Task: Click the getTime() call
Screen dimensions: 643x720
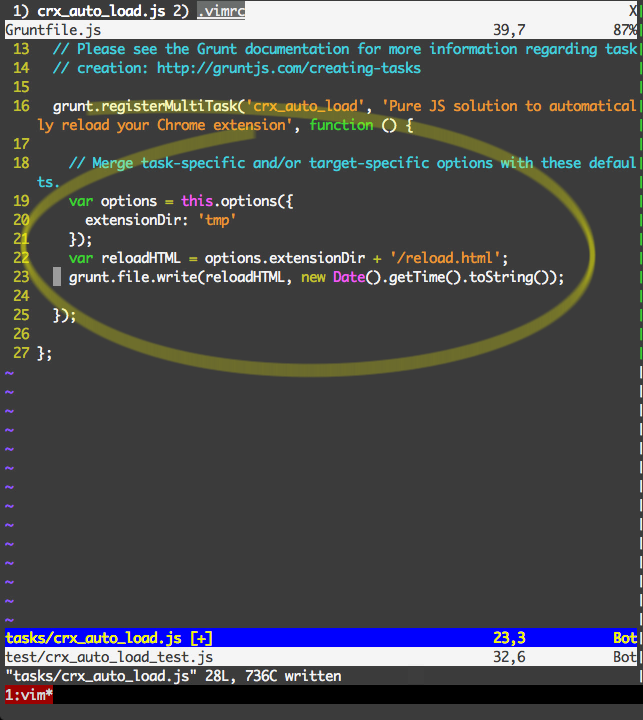Action: [425, 277]
